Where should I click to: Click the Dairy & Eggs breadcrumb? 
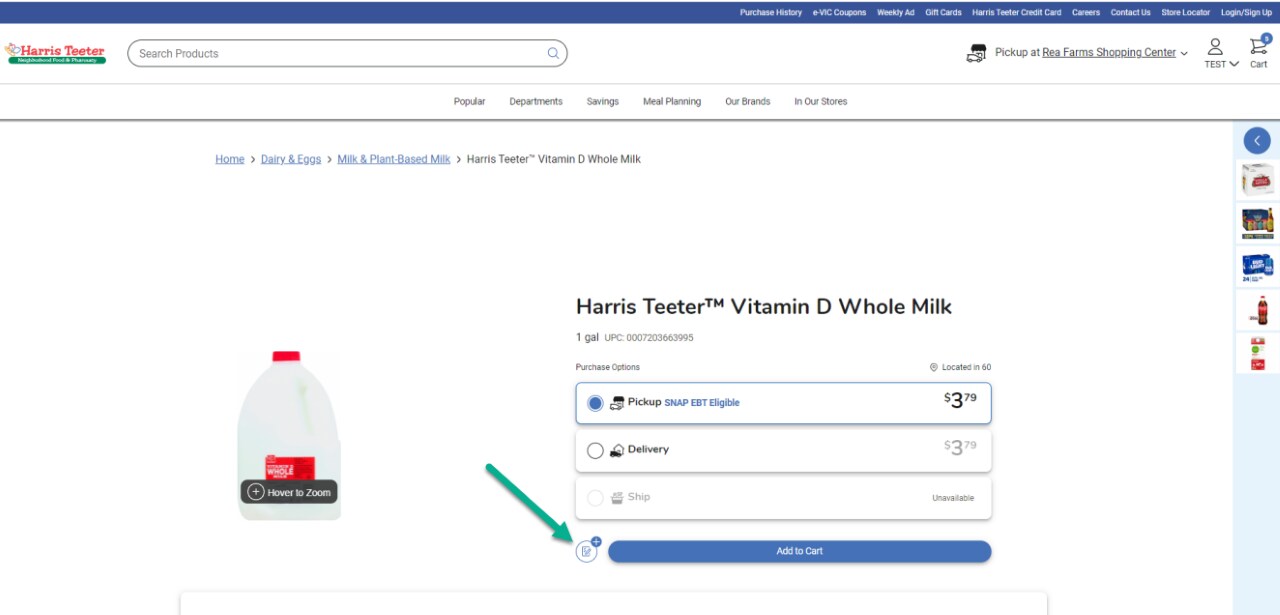pos(291,159)
